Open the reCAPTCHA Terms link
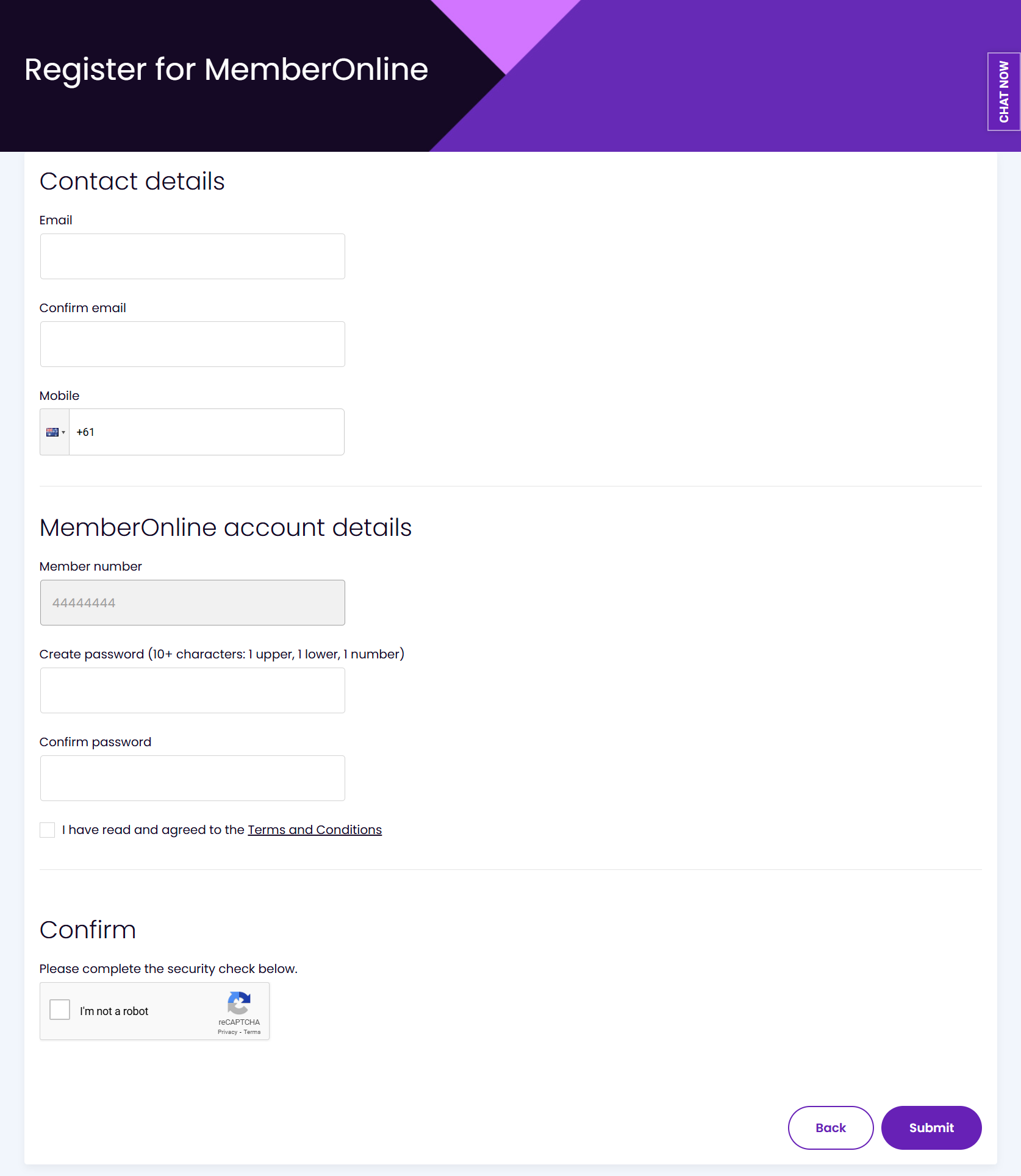 coord(253,1032)
